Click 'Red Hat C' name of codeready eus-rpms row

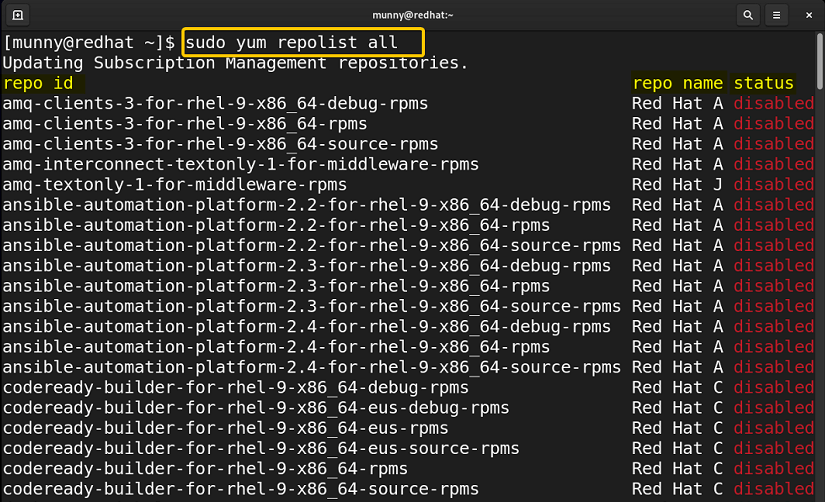677,428
